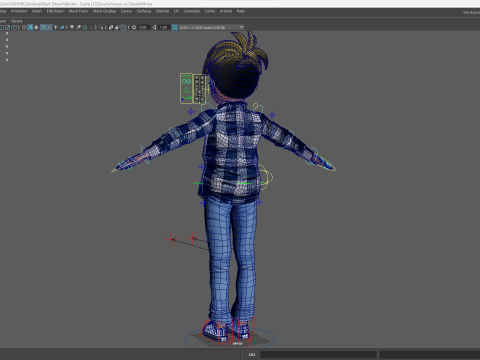This screenshot has width=480, height=360.
Task: Toggle wireframe on shaded icon
Action: (x=43, y=27)
